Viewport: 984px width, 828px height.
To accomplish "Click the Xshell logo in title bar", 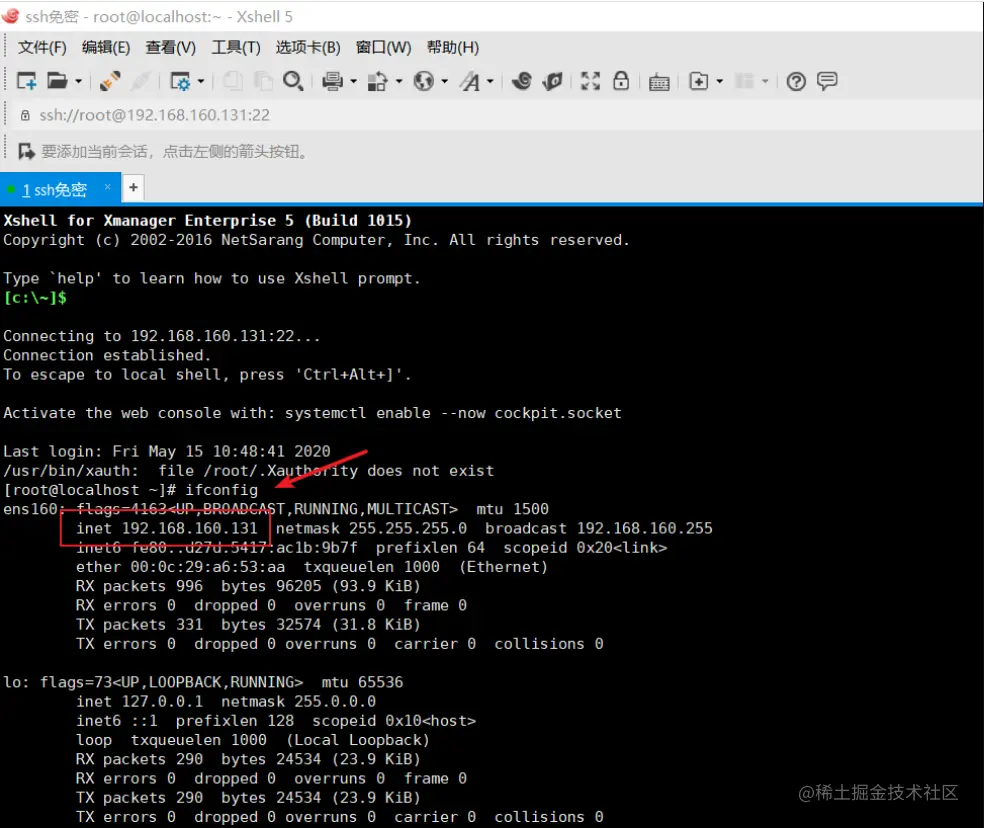I will (11, 15).
